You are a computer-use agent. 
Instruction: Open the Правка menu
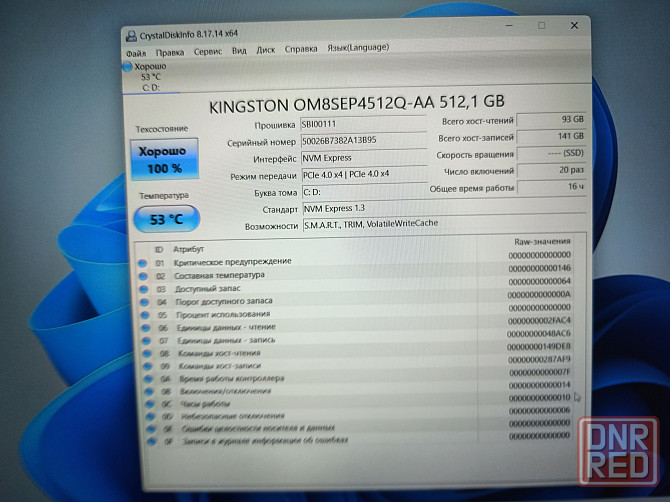coord(170,53)
